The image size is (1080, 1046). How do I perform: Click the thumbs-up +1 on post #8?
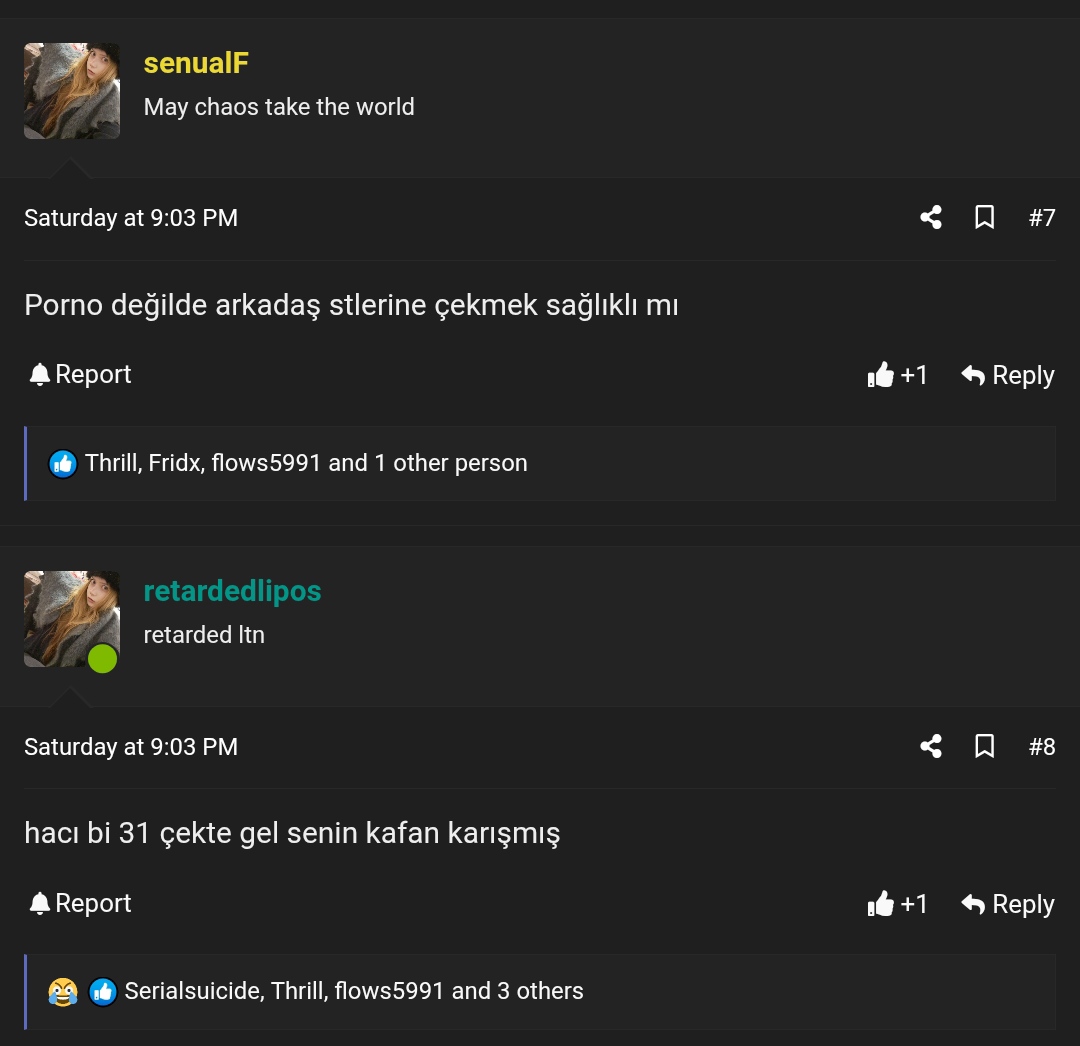898,904
